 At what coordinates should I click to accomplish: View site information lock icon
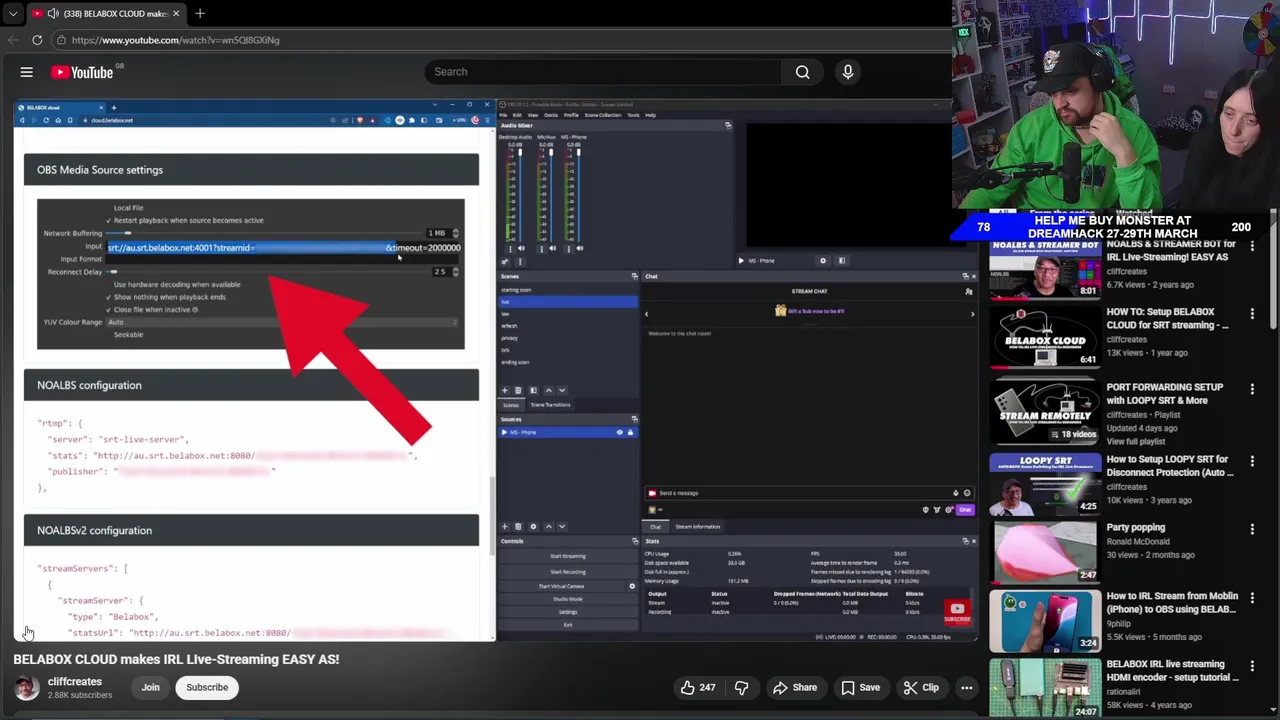pos(61,40)
